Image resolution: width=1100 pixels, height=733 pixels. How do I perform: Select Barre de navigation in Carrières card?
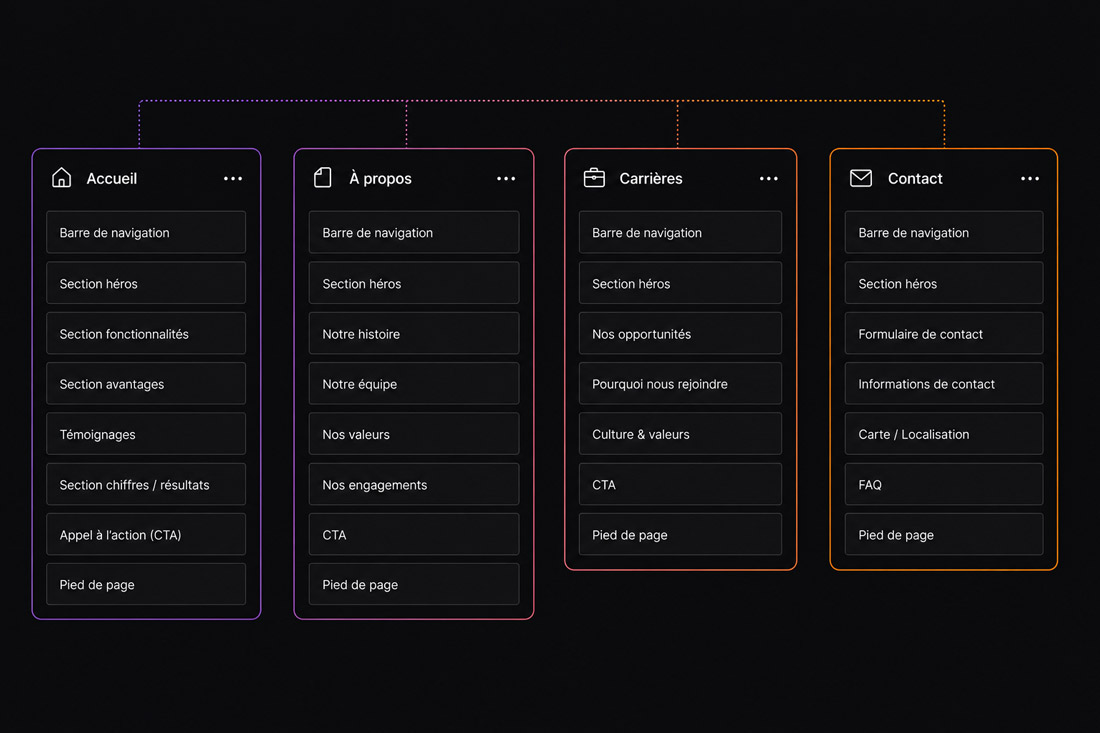(x=680, y=232)
